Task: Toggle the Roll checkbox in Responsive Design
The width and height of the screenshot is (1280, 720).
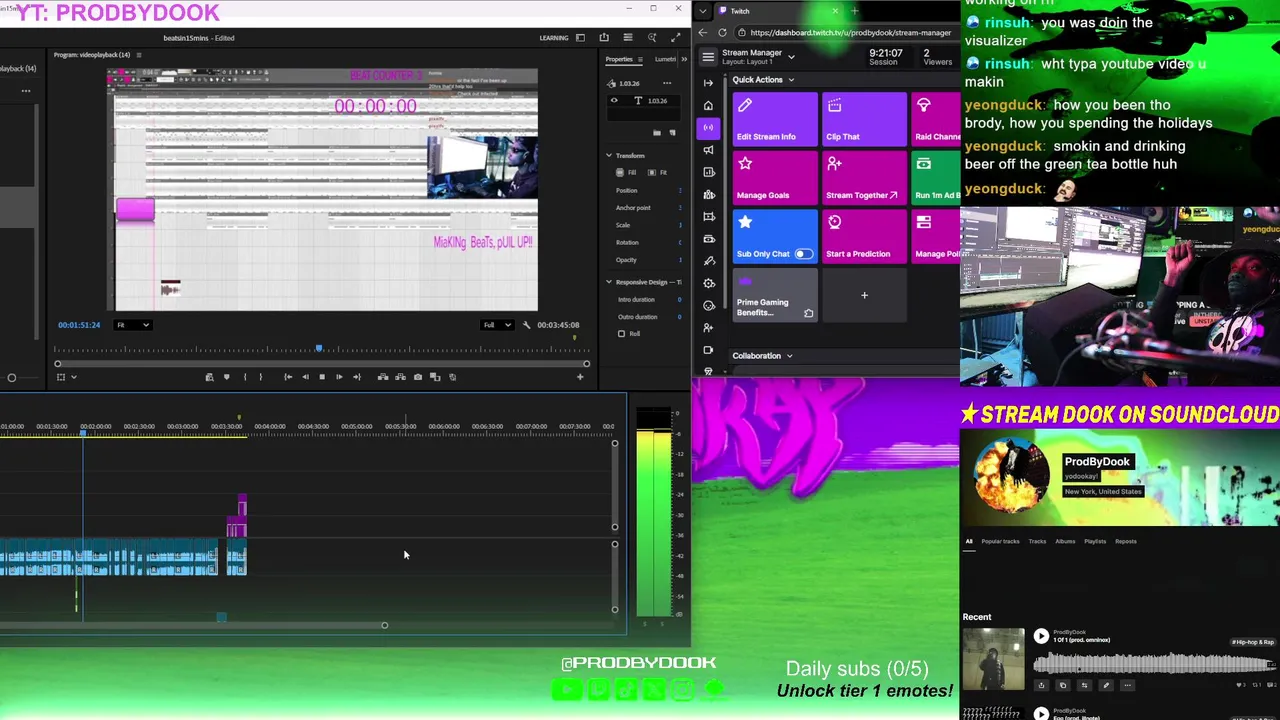Action: coord(621,334)
